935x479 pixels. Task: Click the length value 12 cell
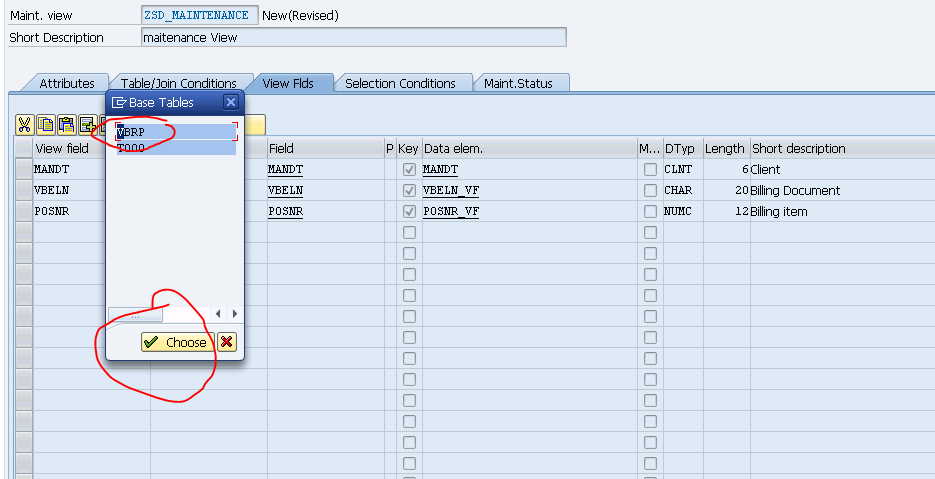(726, 211)
